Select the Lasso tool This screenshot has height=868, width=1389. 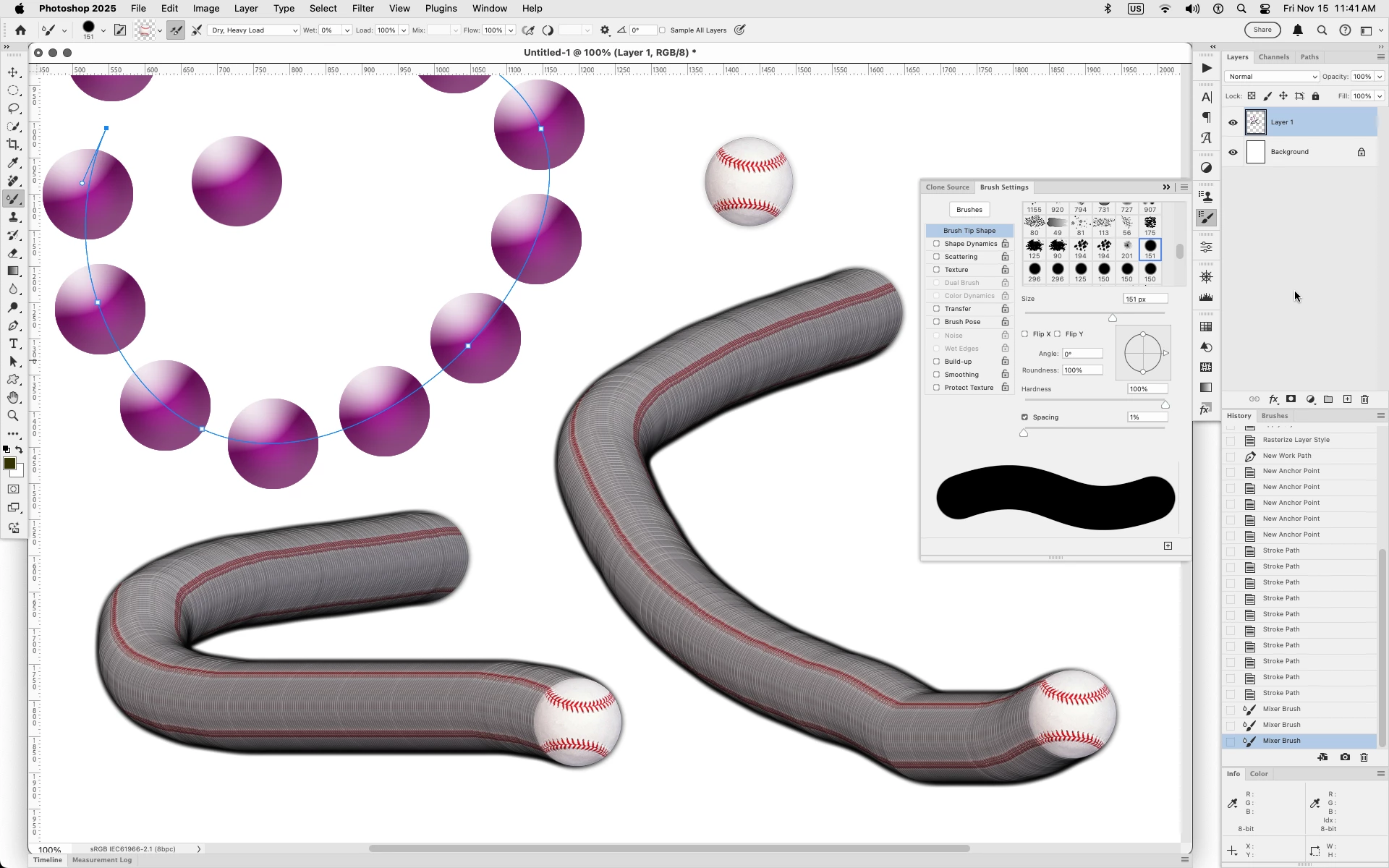click(13, 109)
